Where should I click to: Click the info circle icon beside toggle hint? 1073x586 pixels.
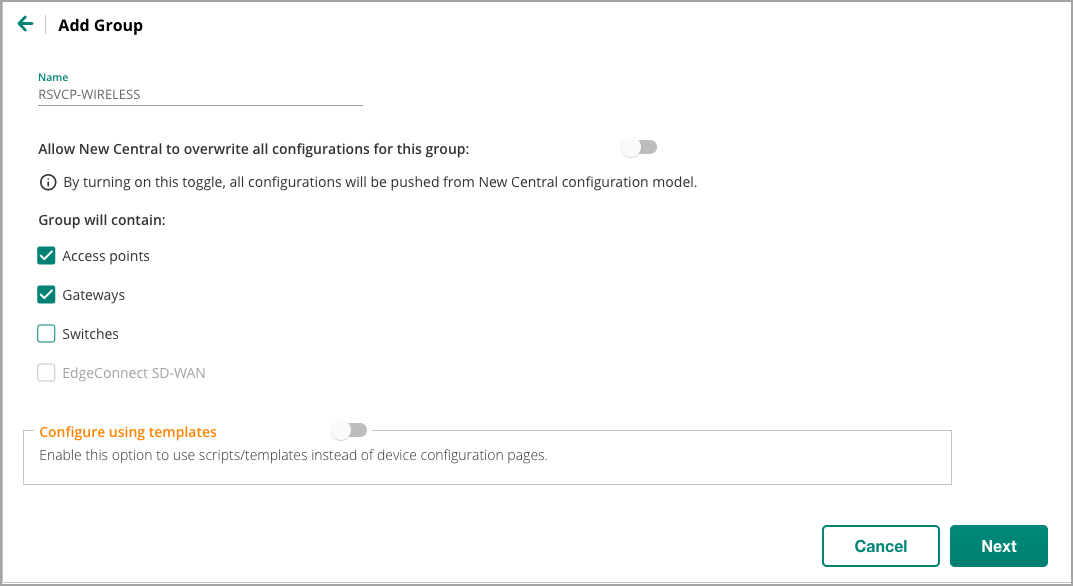(48, 182)
